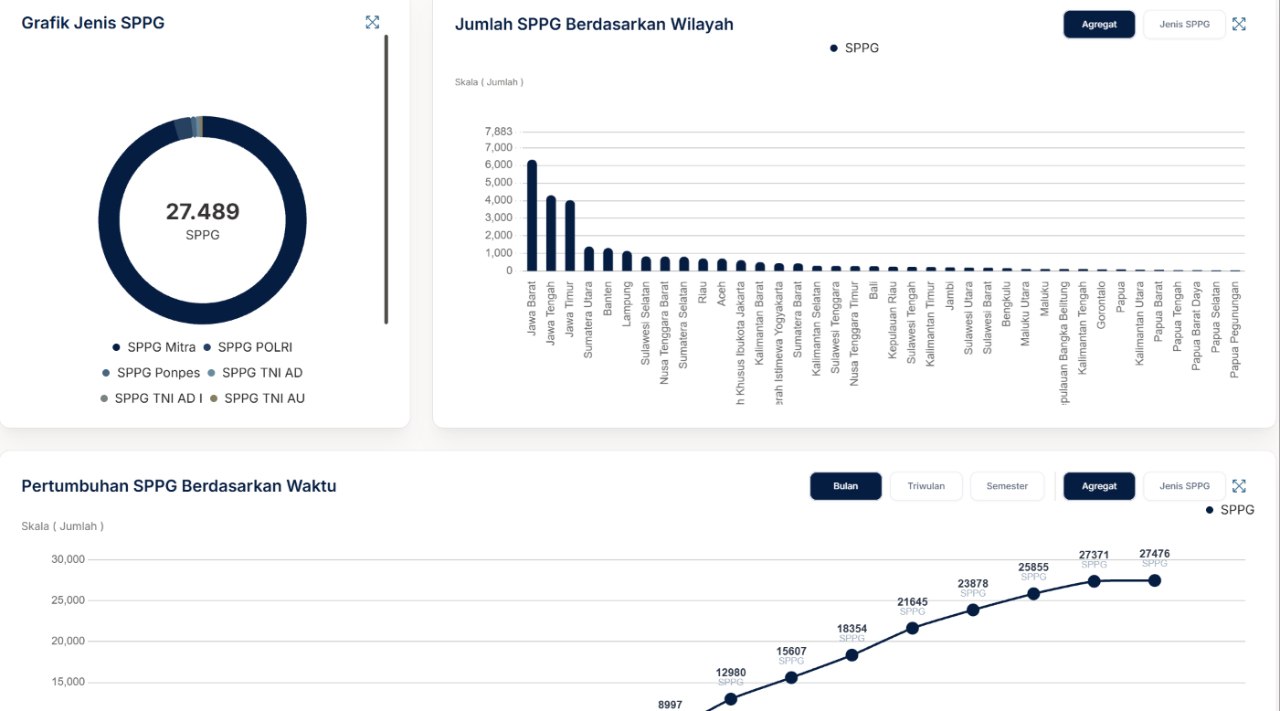
Task: Click the 27.489 total in donut center
Action: point(203,212)
